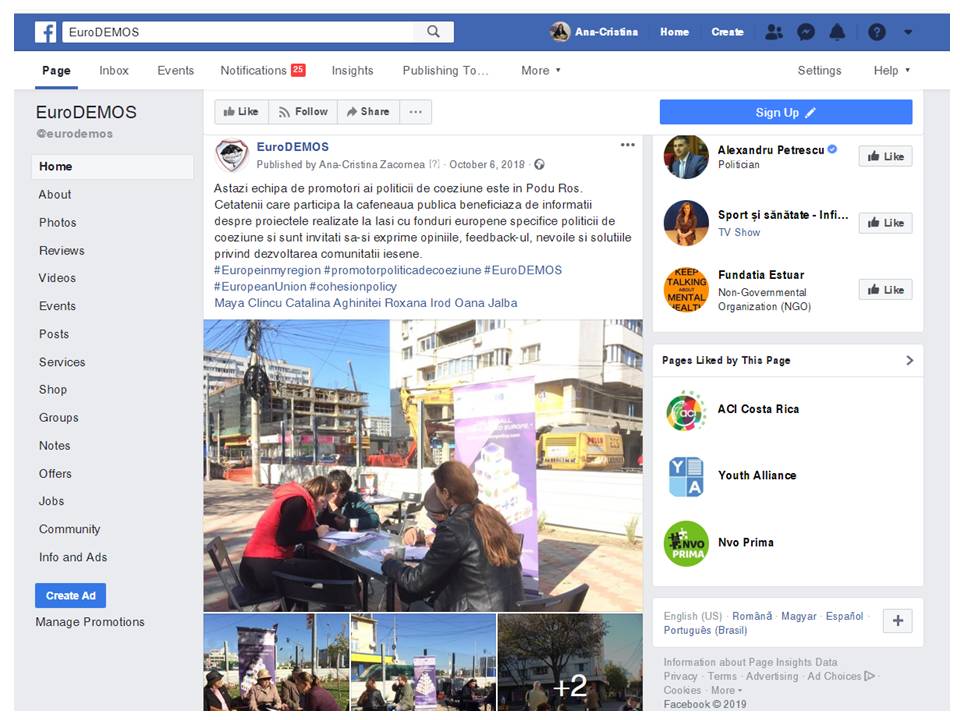This screenshot has height=720, width=960.
Task: Open Alexandru Petrescu profile picture
Action: tap(686, 157)
